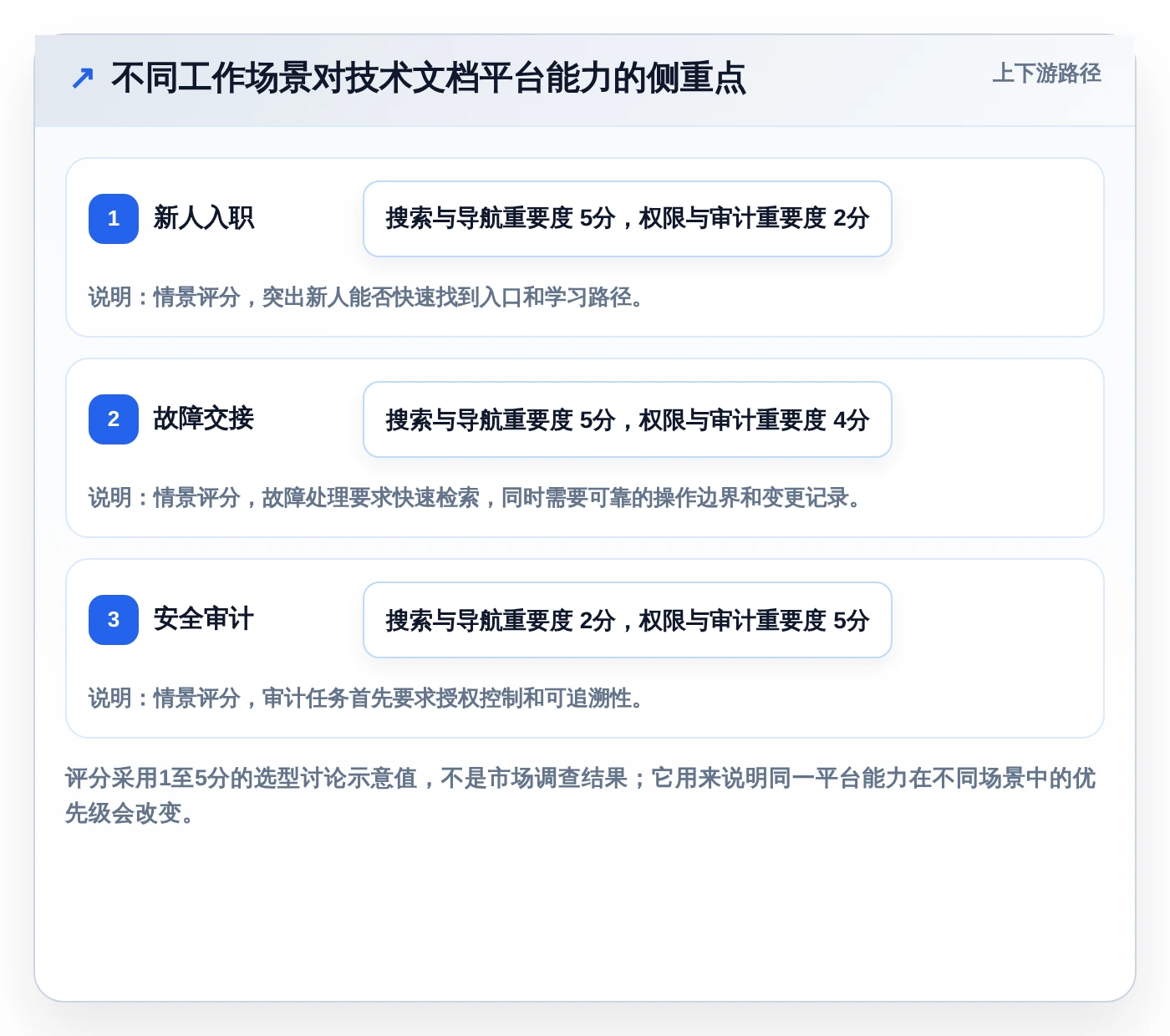Click the 上下游路径 label in header

(x=1046, y=74)
